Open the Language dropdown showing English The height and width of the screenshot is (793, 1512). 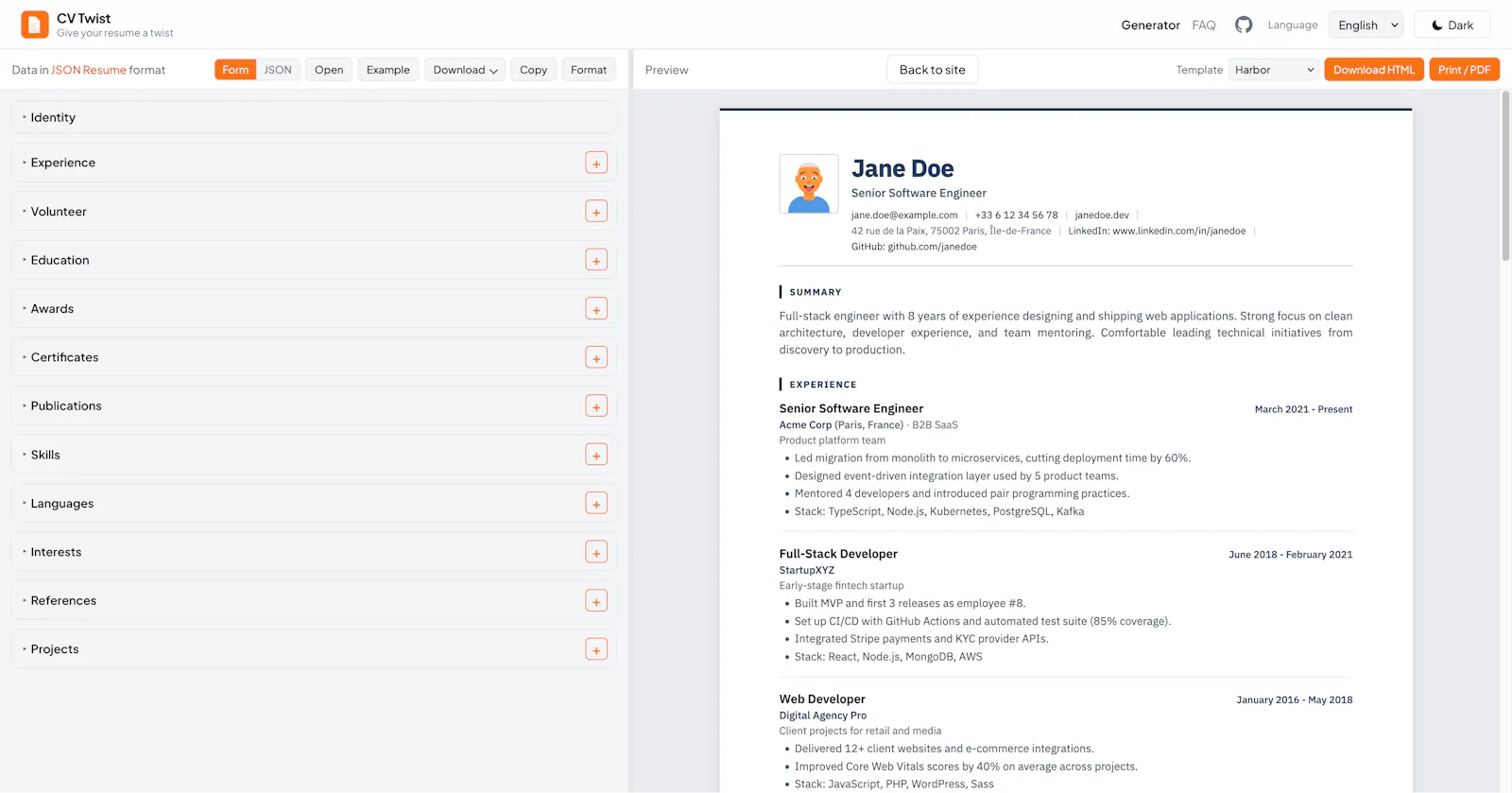click(1366, 25)
